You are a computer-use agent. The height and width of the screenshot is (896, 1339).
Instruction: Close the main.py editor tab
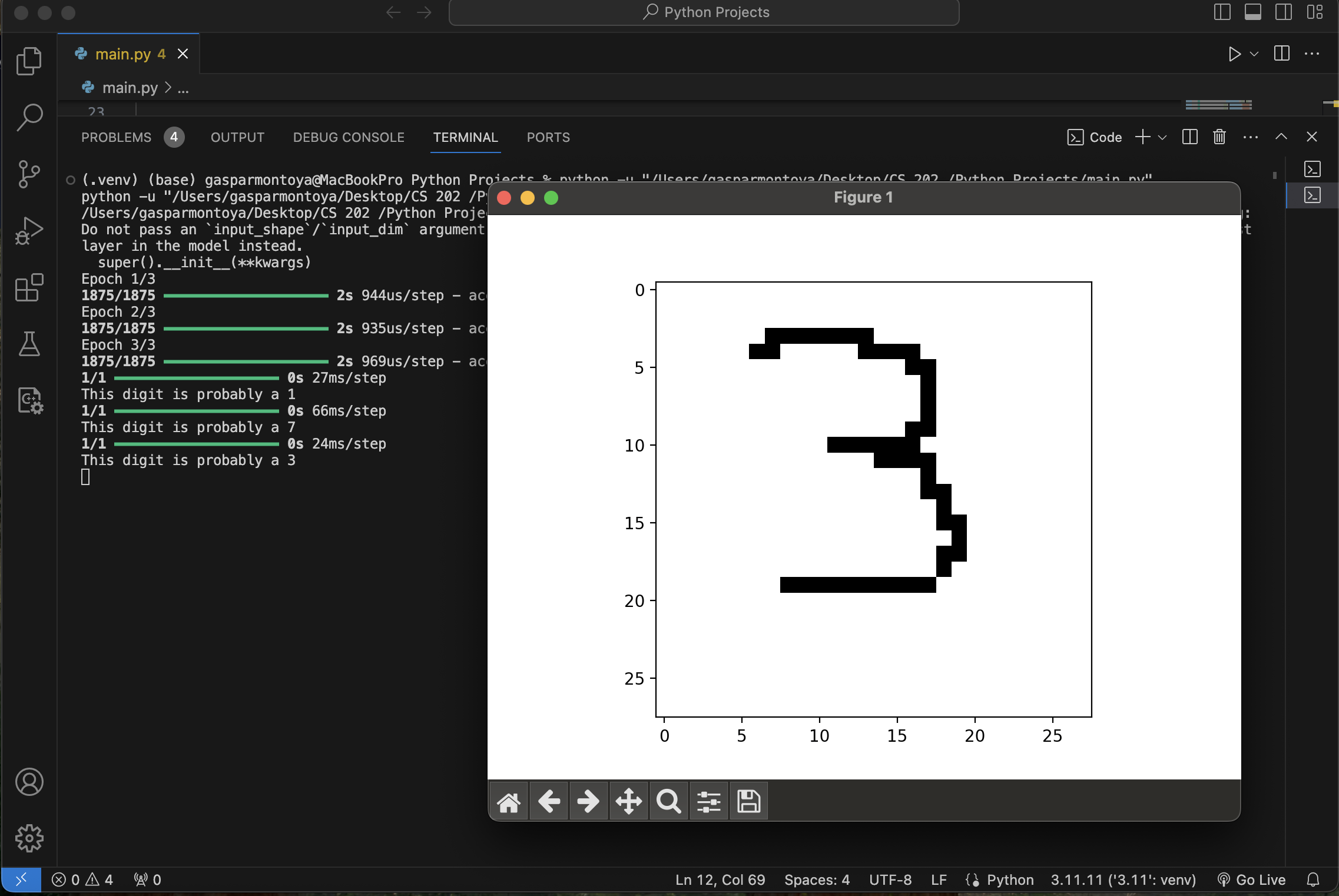pos(183,54)
